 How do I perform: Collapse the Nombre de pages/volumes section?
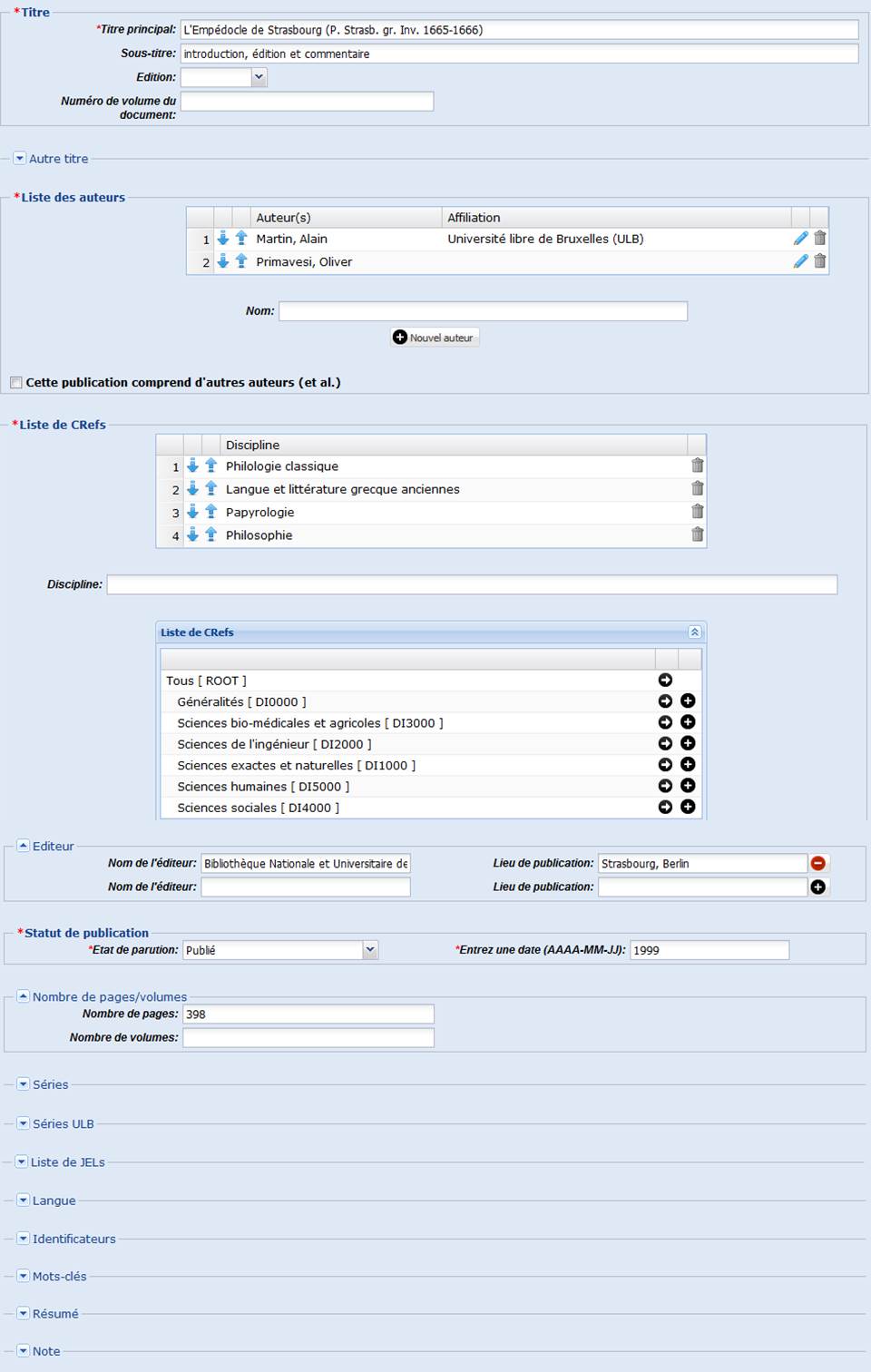pyautogui.click(x=24, y=995)
